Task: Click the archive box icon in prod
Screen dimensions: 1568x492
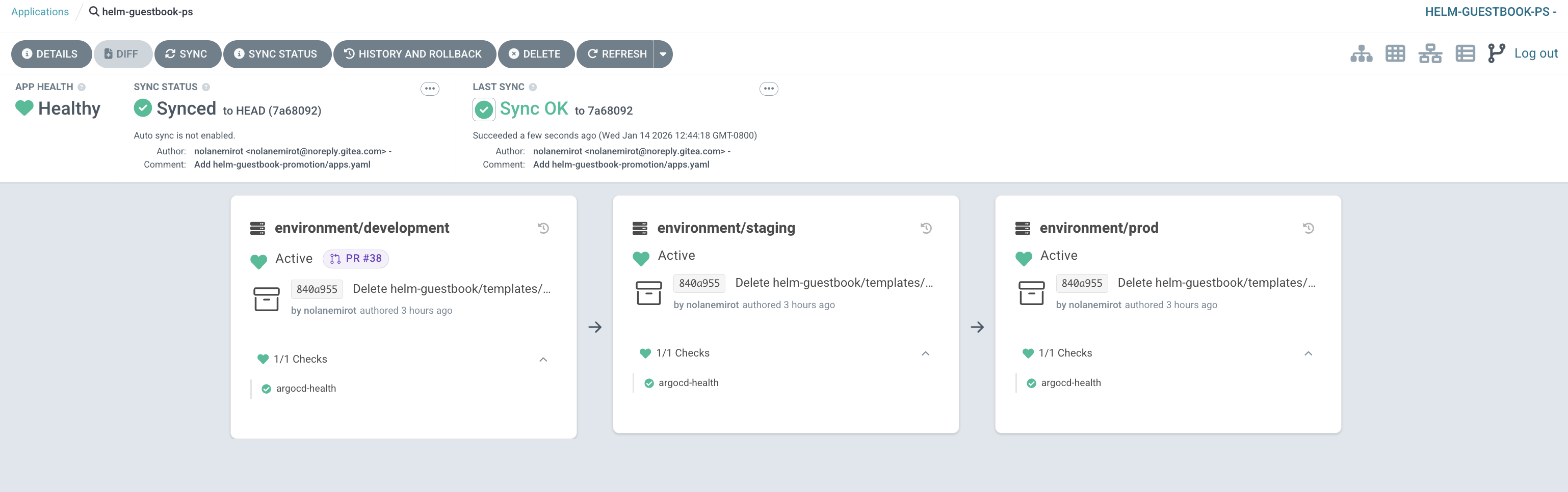Action: (x=1032, y=293)
